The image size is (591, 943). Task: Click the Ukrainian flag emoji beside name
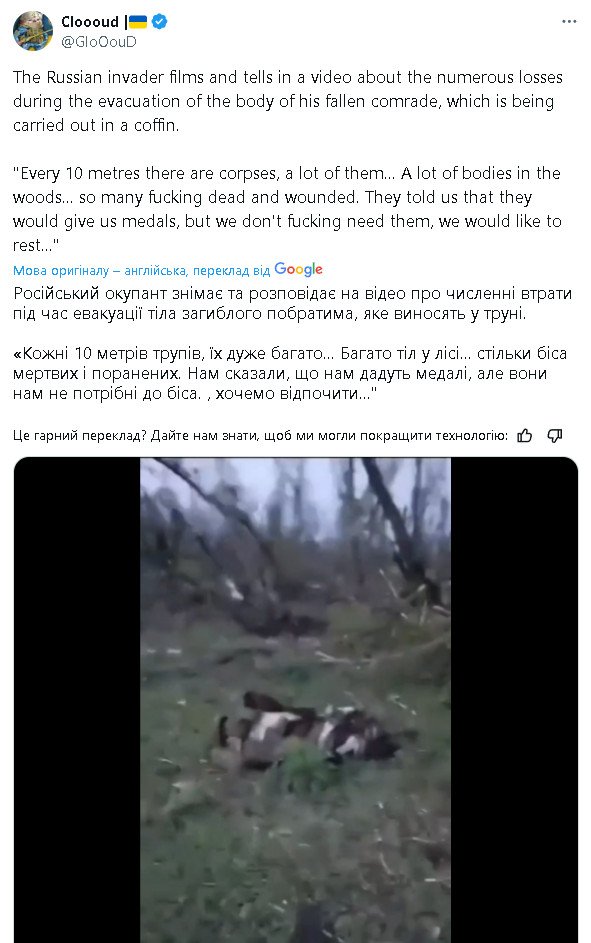tap(138, 22)
